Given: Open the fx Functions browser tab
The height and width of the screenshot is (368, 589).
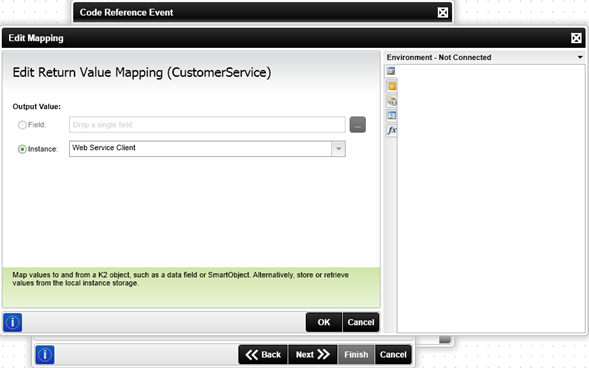Looking at the screenshot, I should coord(391,130).
